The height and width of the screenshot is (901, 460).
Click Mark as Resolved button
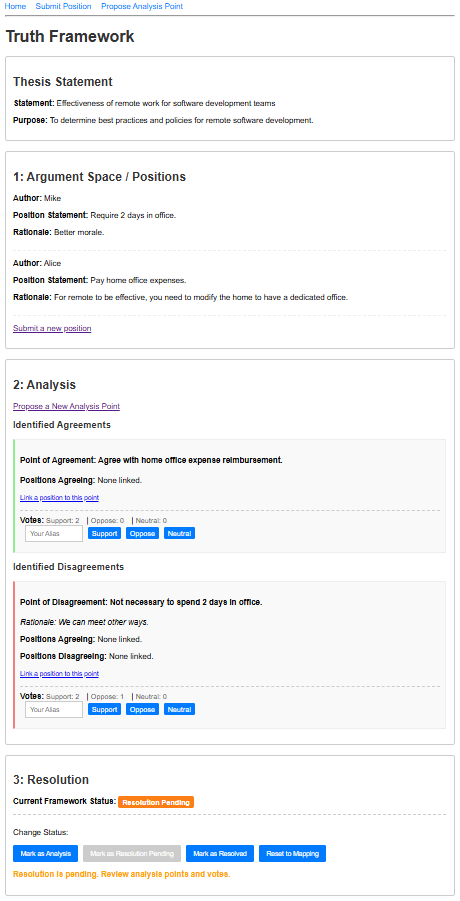(220, 853)
